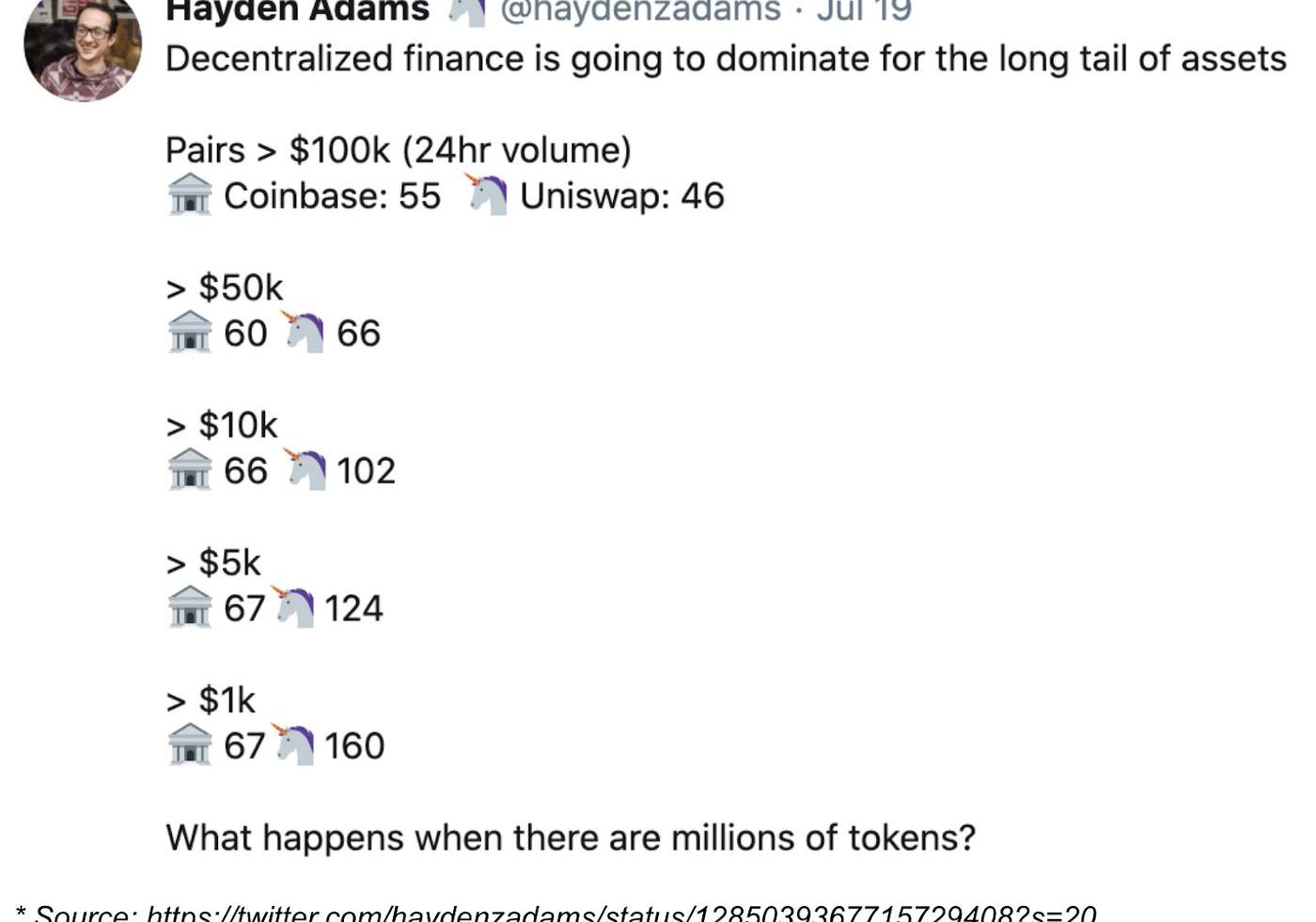1316x922 pixels.
Task: Click the tweet's first line about decentralized finance
Action: pyautogui.click(x=726, y=59)
